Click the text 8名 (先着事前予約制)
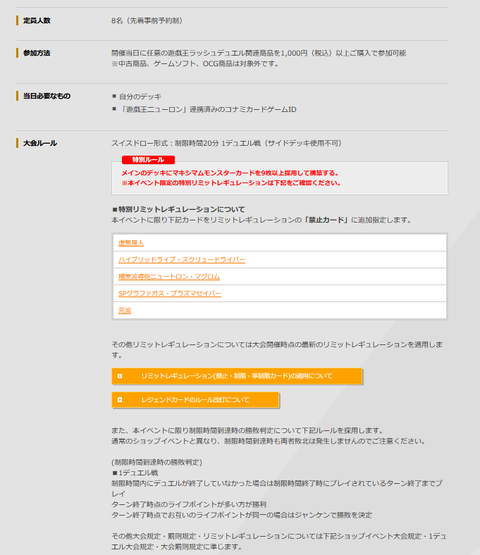 (x=147, y=21)
